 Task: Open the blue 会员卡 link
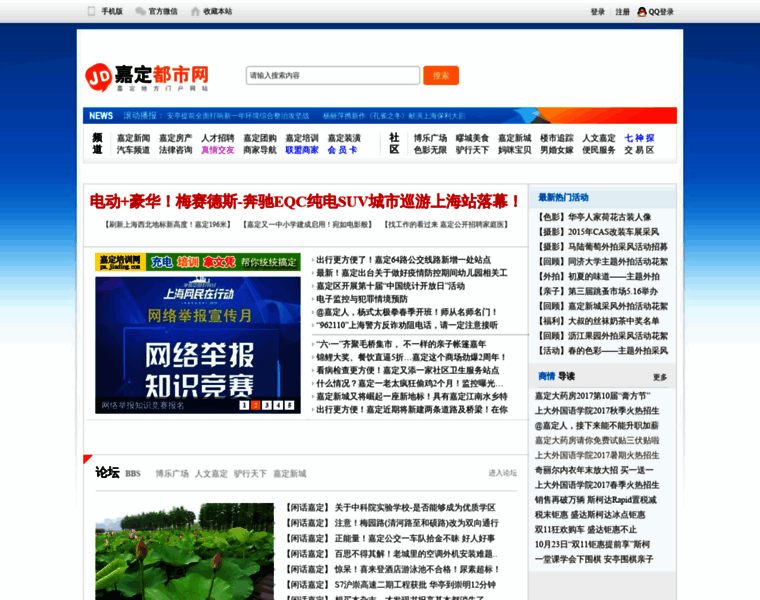[x=343, y=150]
